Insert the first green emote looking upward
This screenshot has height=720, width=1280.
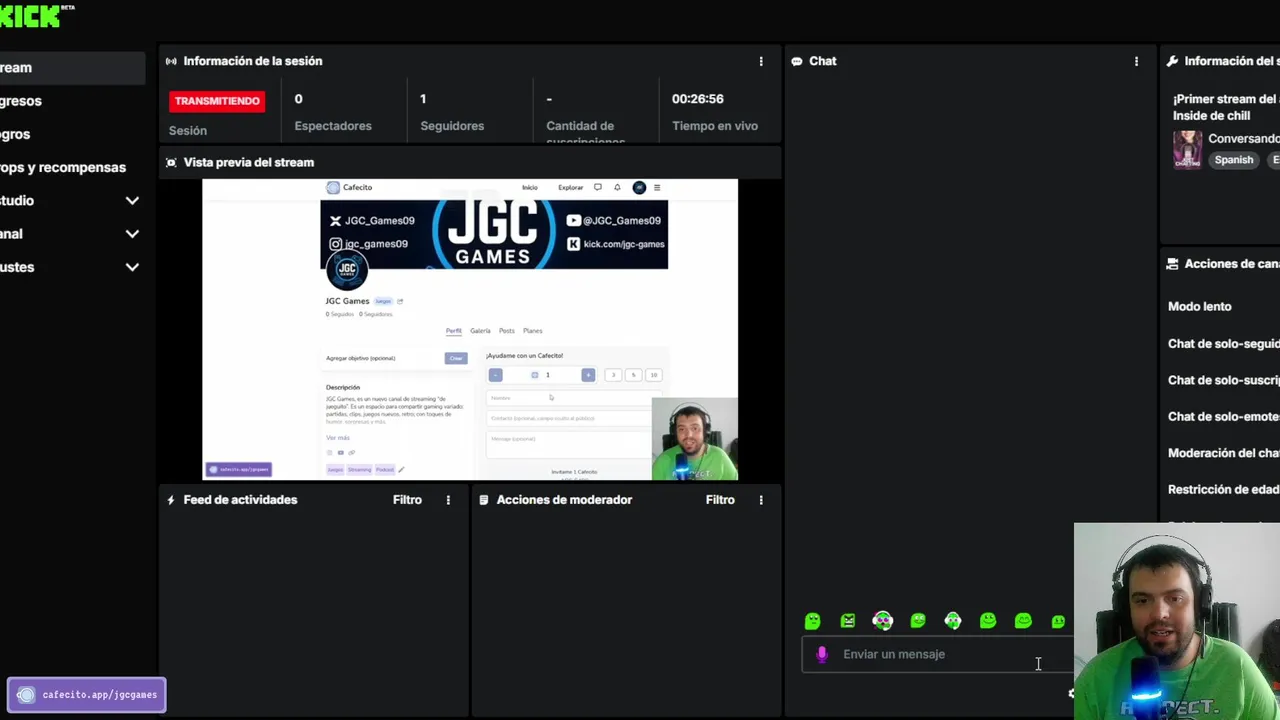click(812, 621)
